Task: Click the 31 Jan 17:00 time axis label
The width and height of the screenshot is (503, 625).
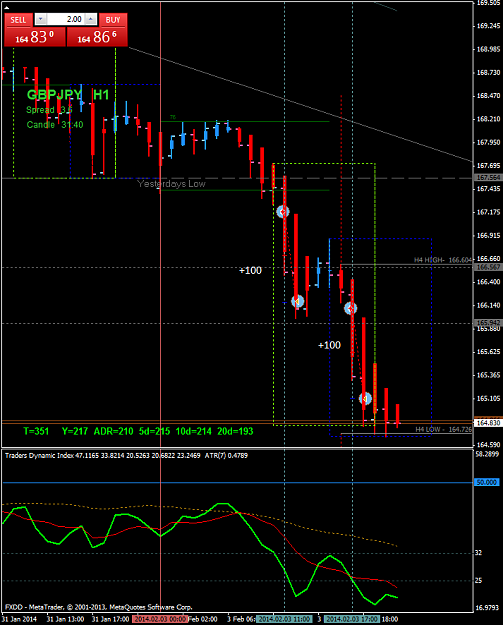Action: coord(110,619)
